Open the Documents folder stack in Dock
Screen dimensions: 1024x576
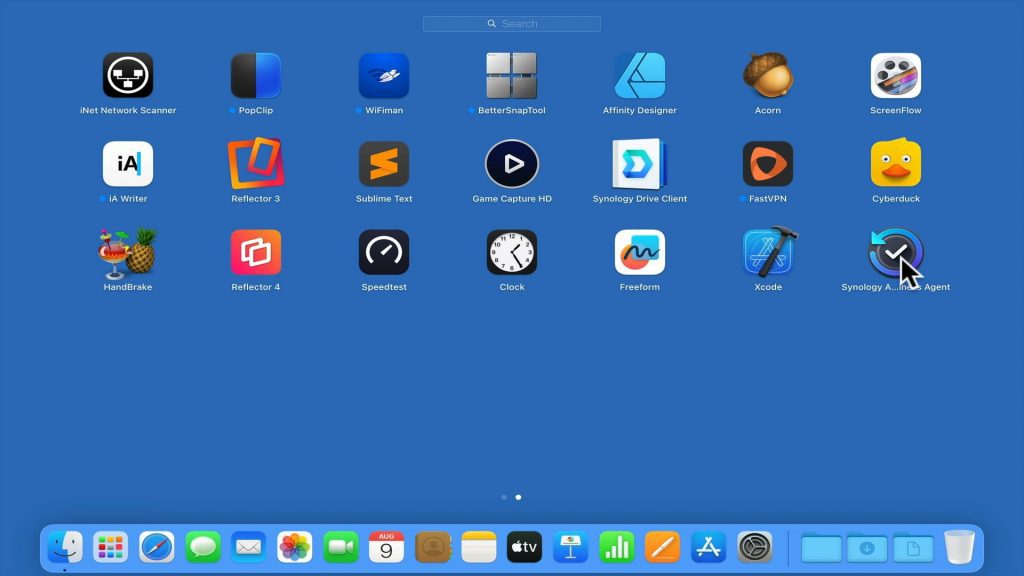[913, 549]
